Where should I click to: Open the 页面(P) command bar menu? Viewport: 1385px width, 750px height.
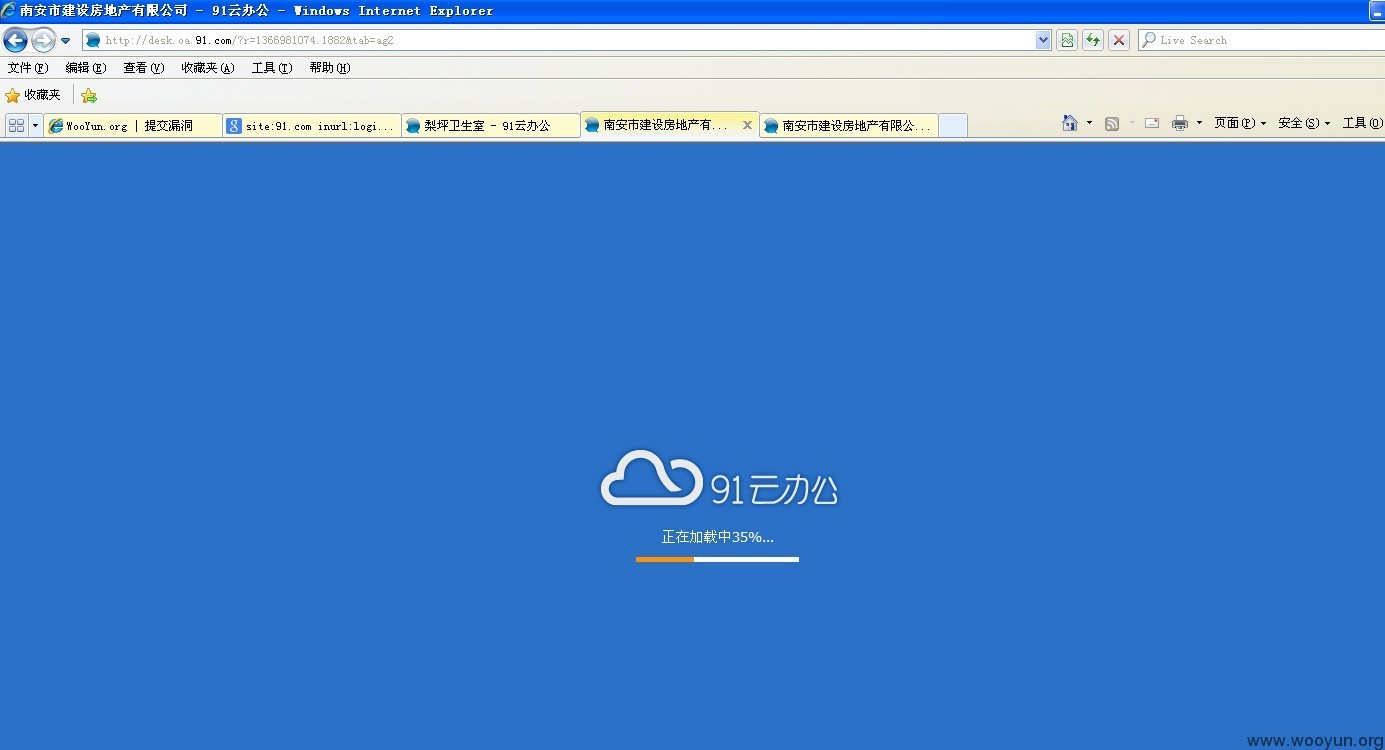(1240, 123)
